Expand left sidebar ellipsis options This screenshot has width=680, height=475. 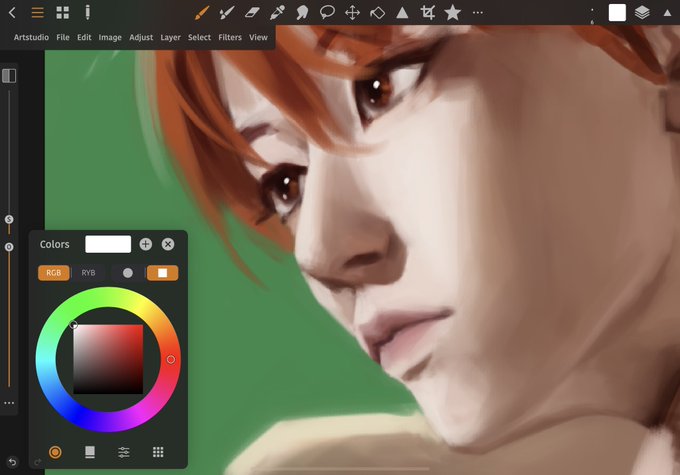click(9, 403)
